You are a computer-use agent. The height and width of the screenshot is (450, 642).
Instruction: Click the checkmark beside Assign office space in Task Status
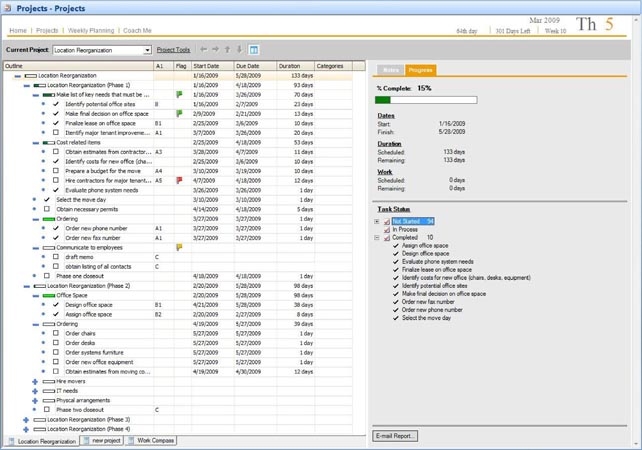(x=396, y=246)
